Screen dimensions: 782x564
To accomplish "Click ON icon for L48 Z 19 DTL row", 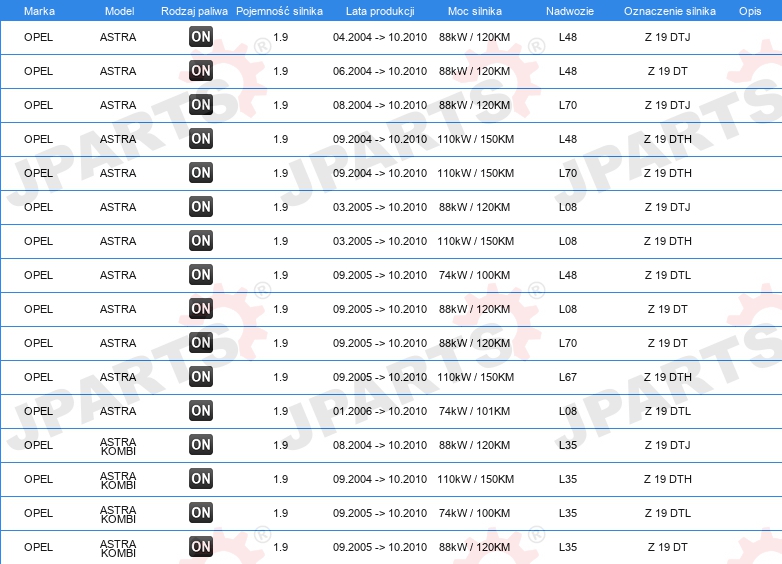I will pyautogui.click(x=201, y=275).
